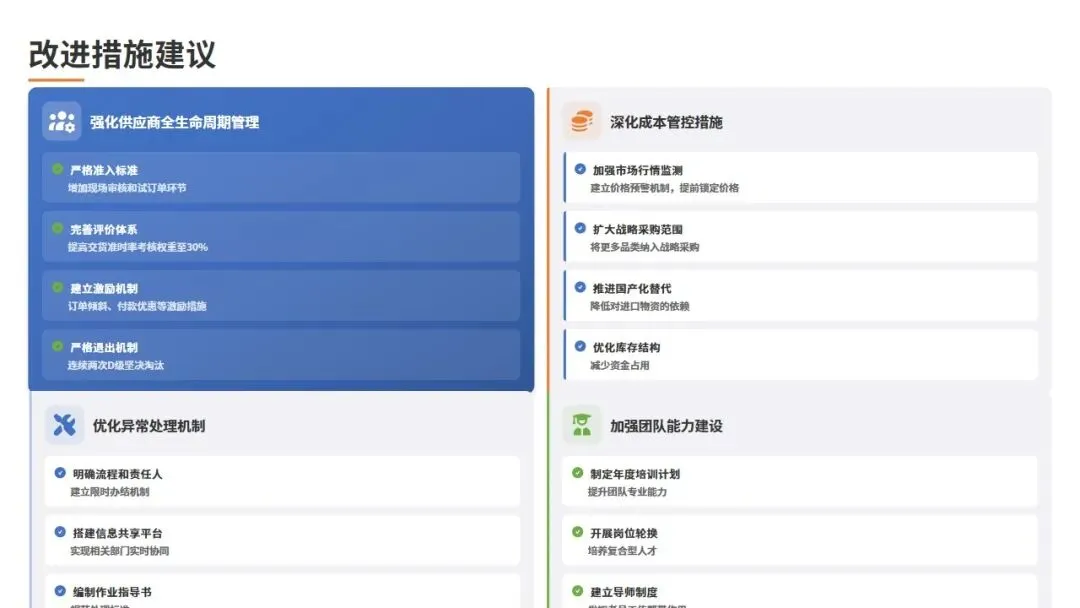The height and width of the screenshot is (608, 1080).
Task: Click the blue check icon beside 加强市场行情监测
Action: click(x=580, y=169)
